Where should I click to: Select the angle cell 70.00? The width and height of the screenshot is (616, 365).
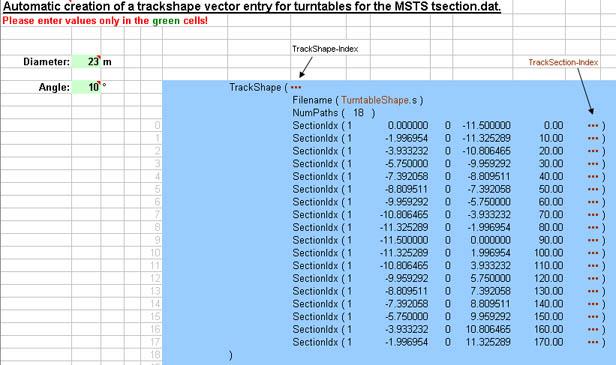(x=551, y=215)
